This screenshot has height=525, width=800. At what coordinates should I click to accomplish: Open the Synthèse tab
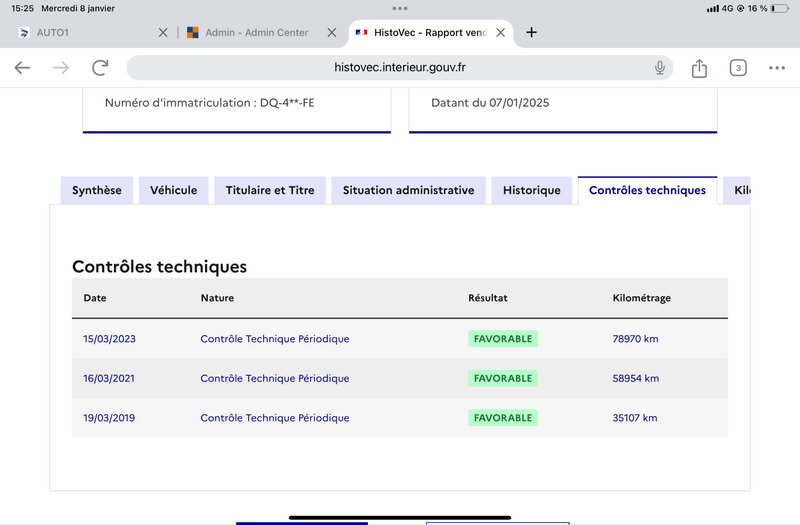[x=97, y=190]
